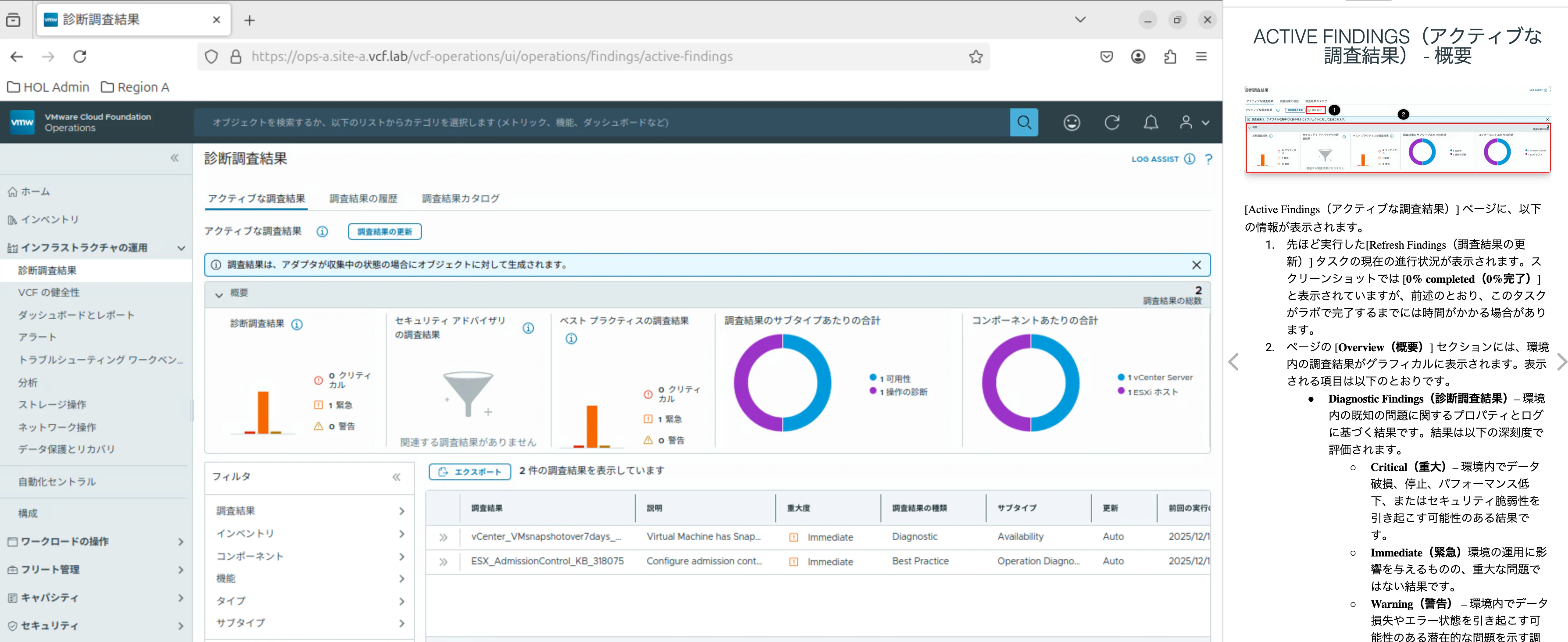
Task: Switch to 調査結果の履歴 tab
Action: pos(363,198)
